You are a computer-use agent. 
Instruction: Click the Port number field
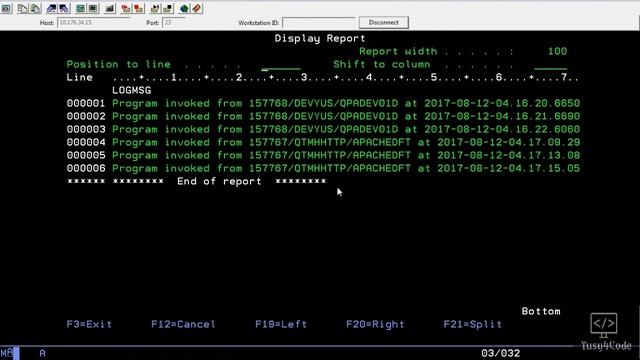pyautogui.click(x=173, y=22)
